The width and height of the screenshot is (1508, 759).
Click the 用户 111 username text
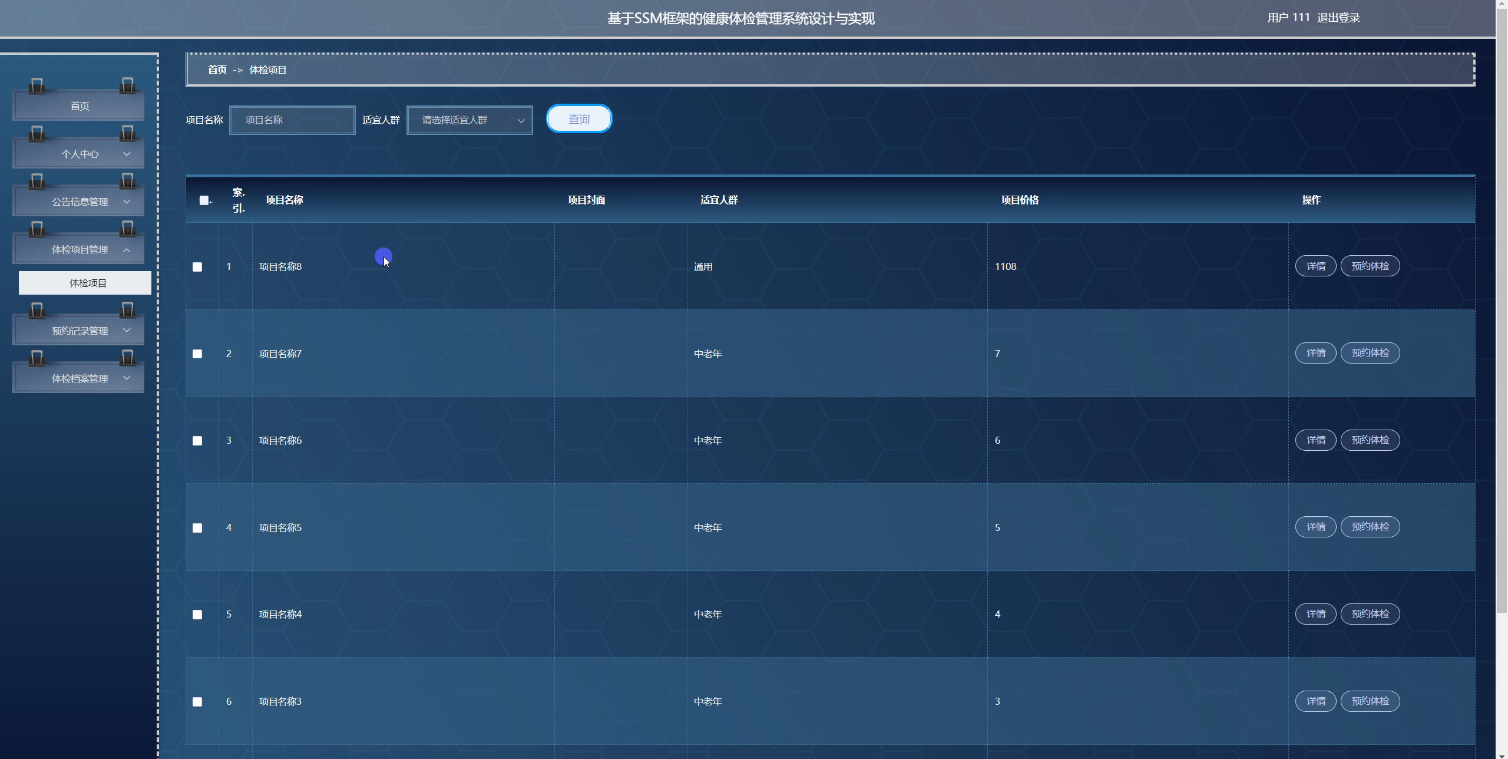pyautogui.click(x=1288, y=18)
